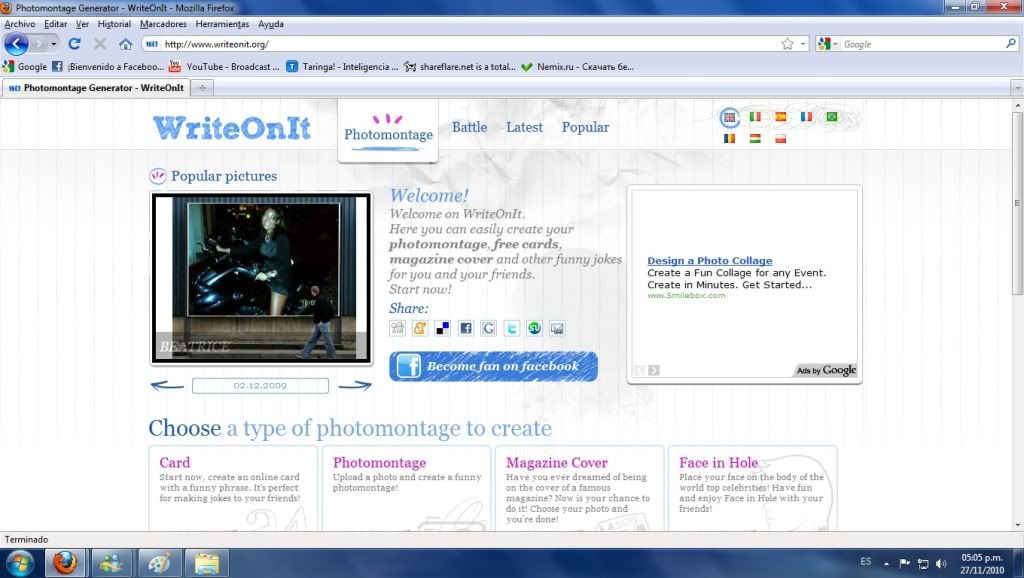Open the recent pages history dropdown

(54, 44)
